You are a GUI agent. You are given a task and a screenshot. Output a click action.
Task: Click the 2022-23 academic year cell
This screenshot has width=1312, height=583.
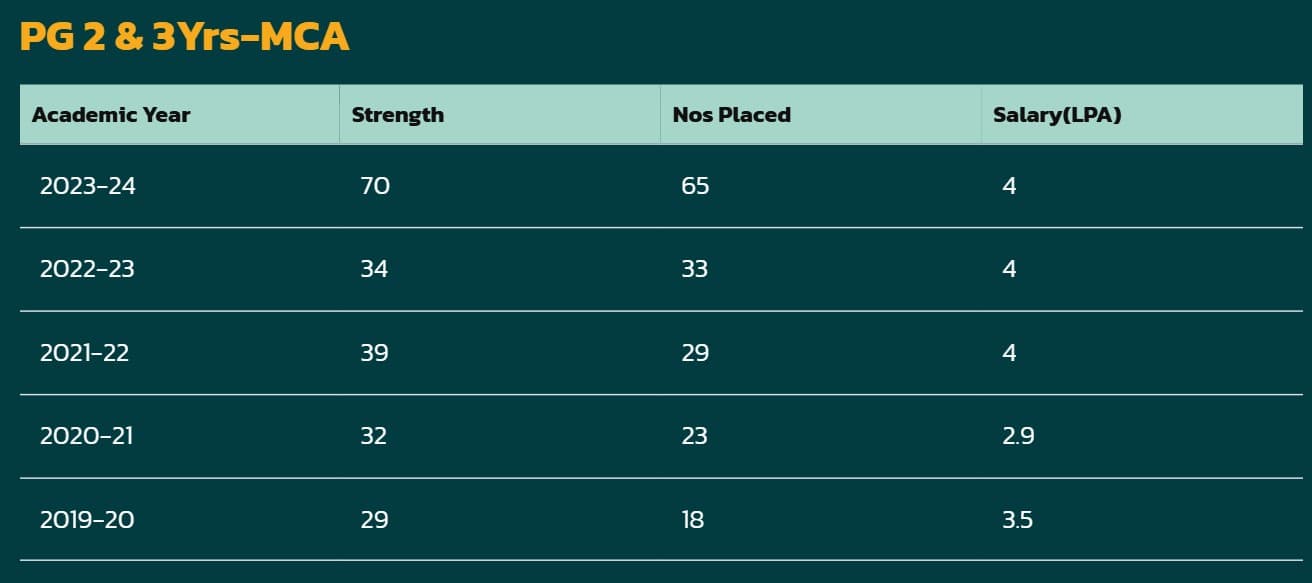[87, 269]
